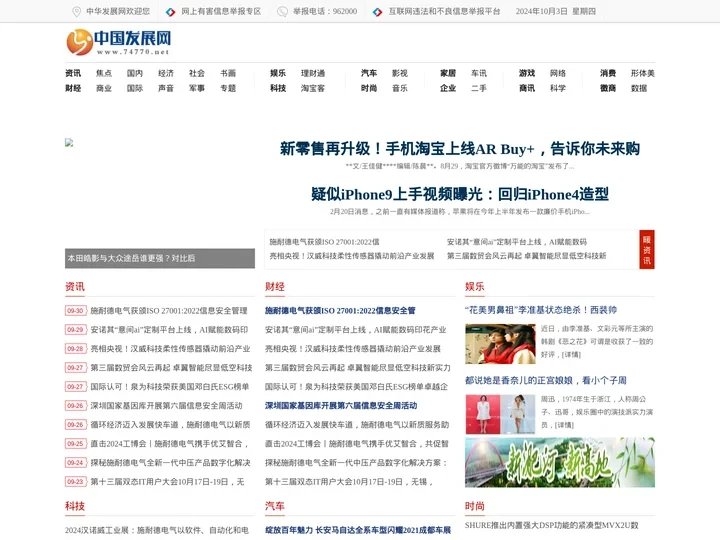Open 国际 navigation link
The height and width of the screenshot is (540, 720).
pyautogui.click(x=135, y=88)
